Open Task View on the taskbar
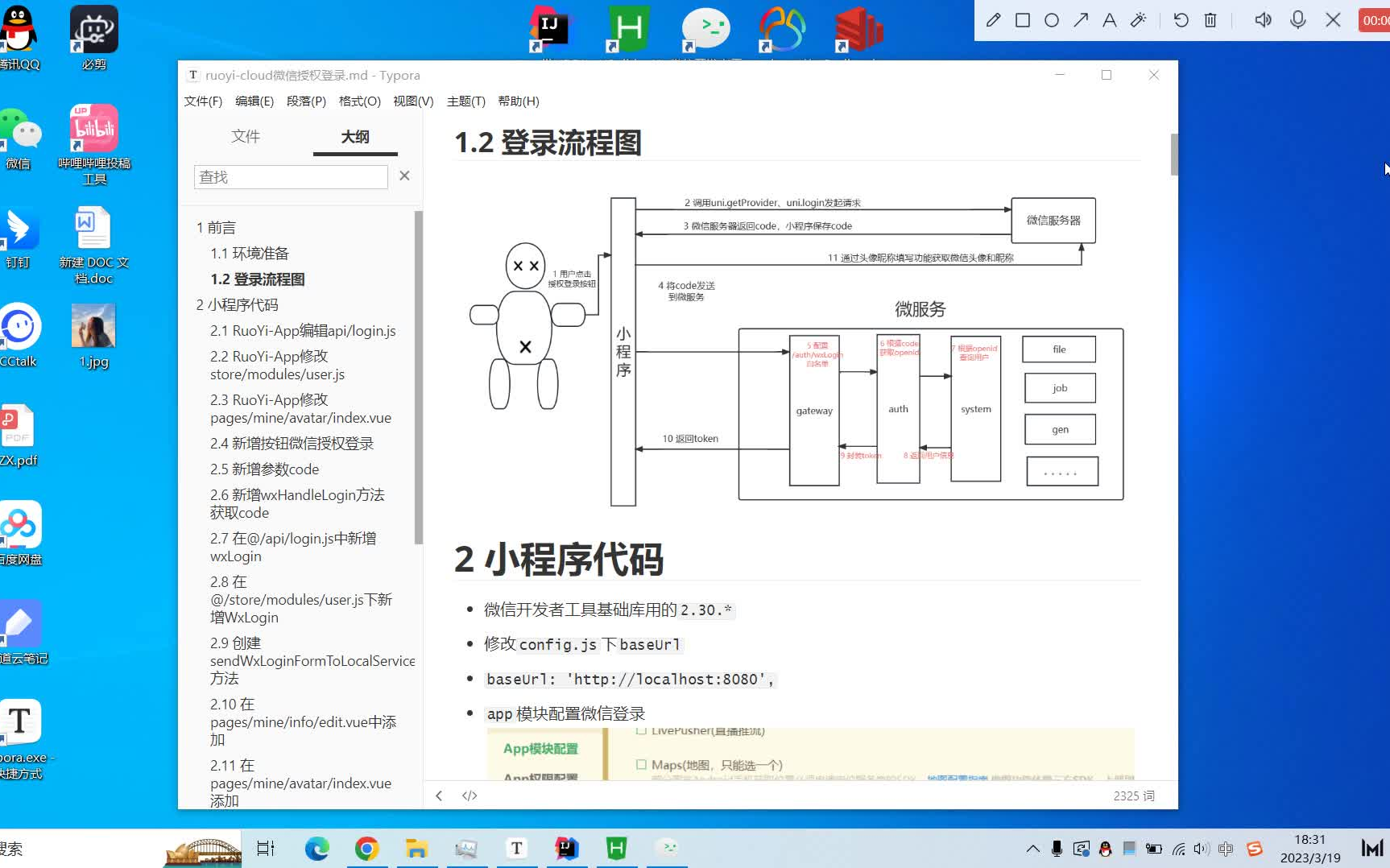1390x868 pixels. pyautogui.click(x=266, y=848)
